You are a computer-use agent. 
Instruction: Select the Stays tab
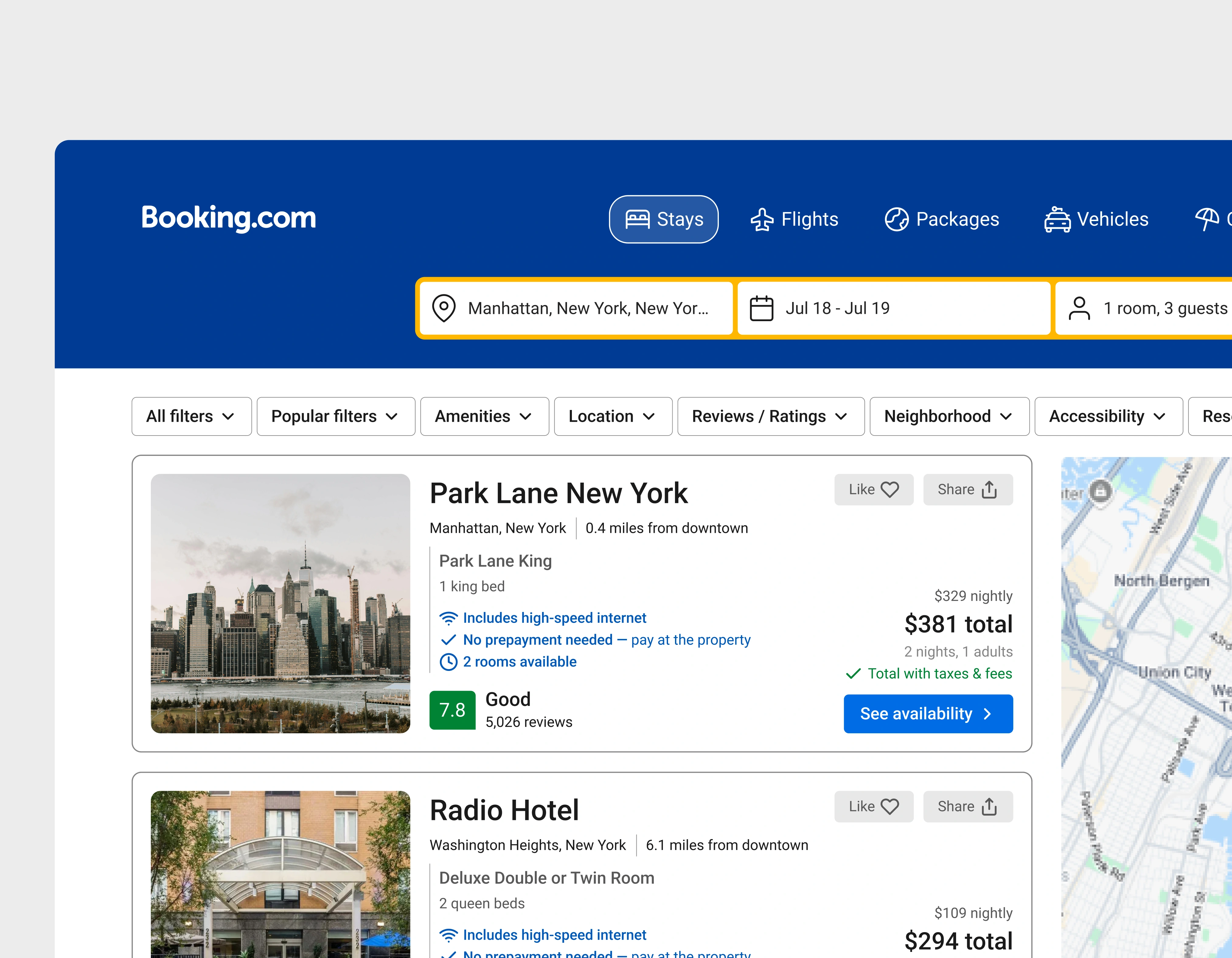pos(663,219)
